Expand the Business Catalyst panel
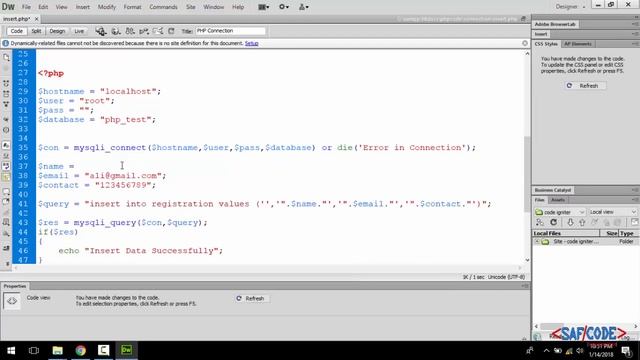 point(553,190)
